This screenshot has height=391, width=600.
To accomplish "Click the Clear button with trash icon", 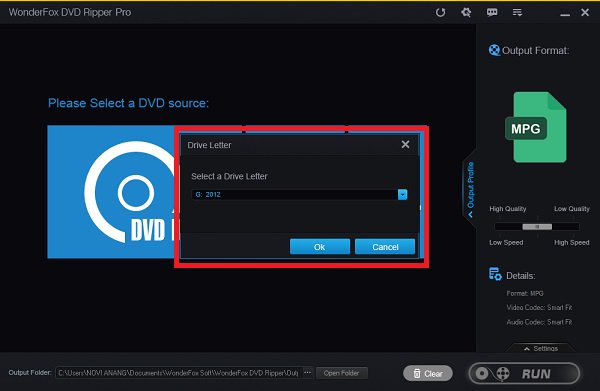I will [x=428, y=373].
